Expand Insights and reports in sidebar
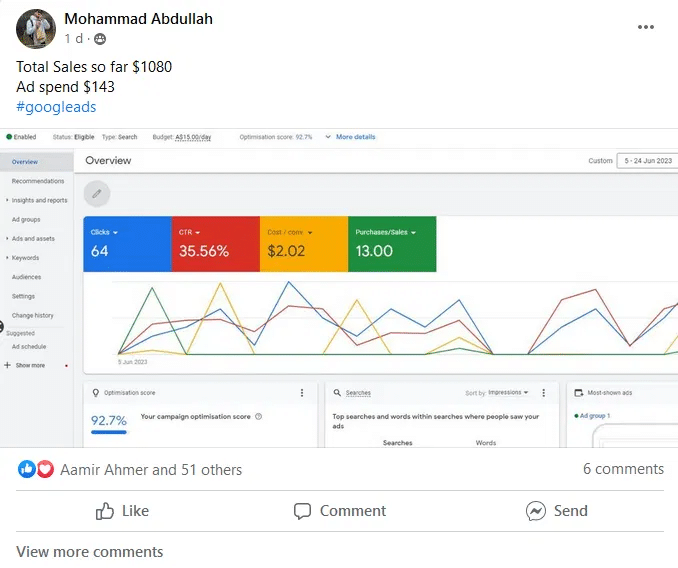The image size is (678, 568). [37, 200]
